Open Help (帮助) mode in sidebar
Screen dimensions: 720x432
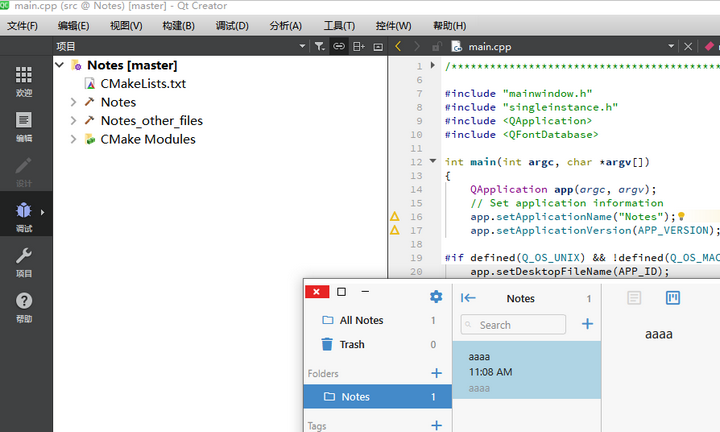(24, 307)
